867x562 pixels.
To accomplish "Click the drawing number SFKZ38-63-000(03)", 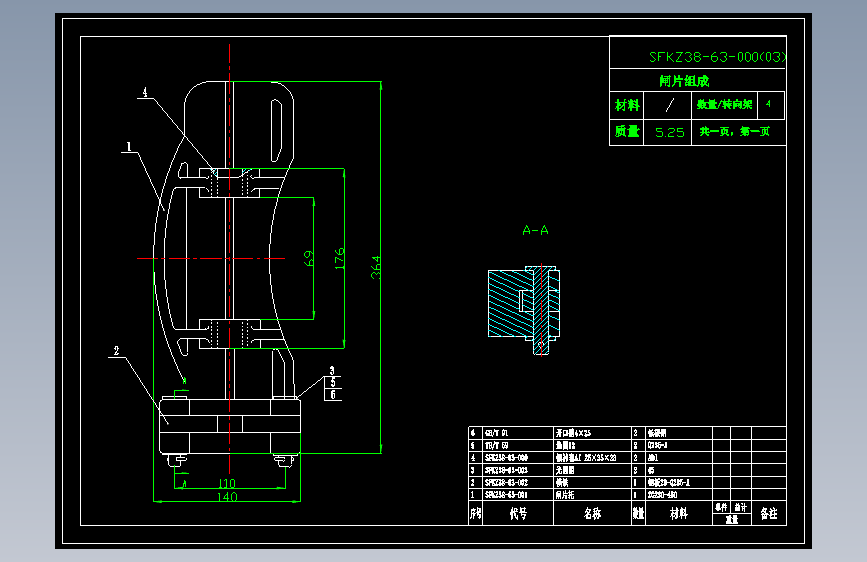I will click(x=717, y=57).
